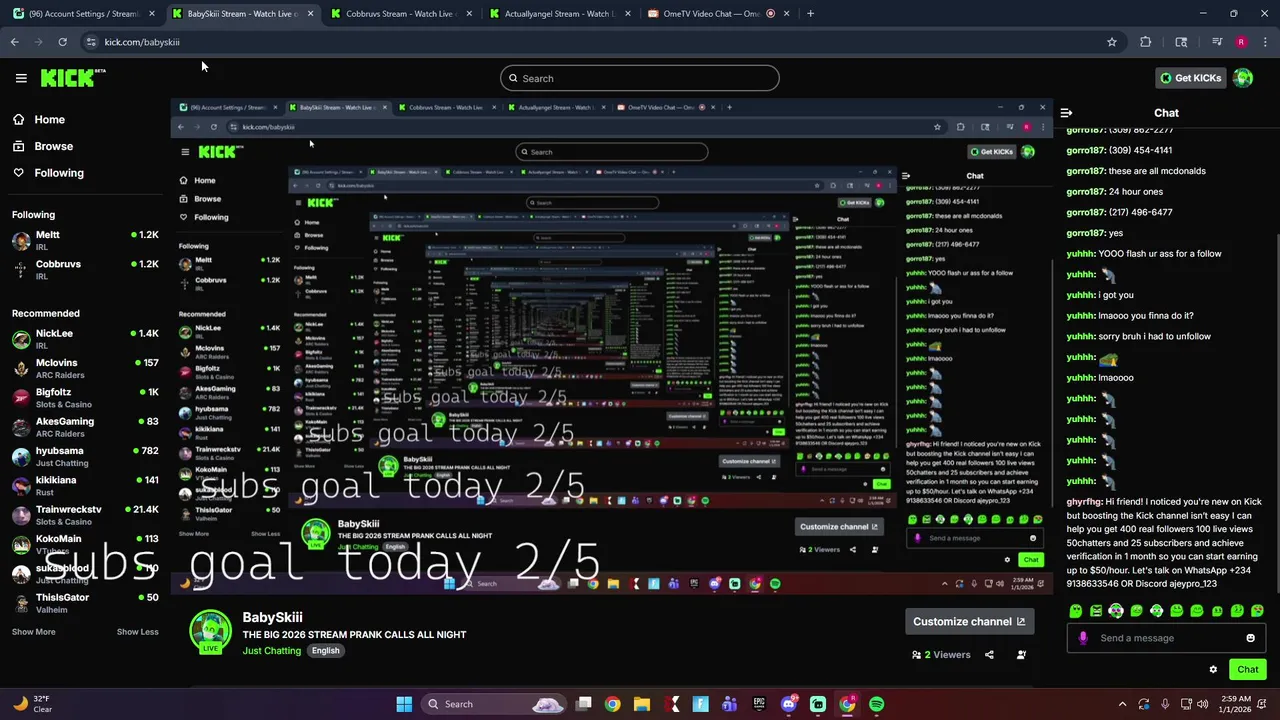This screenshot has width=1280, height=720.
Task: Open the weather widget showing 32°F
Action: (x=32, y=704)
